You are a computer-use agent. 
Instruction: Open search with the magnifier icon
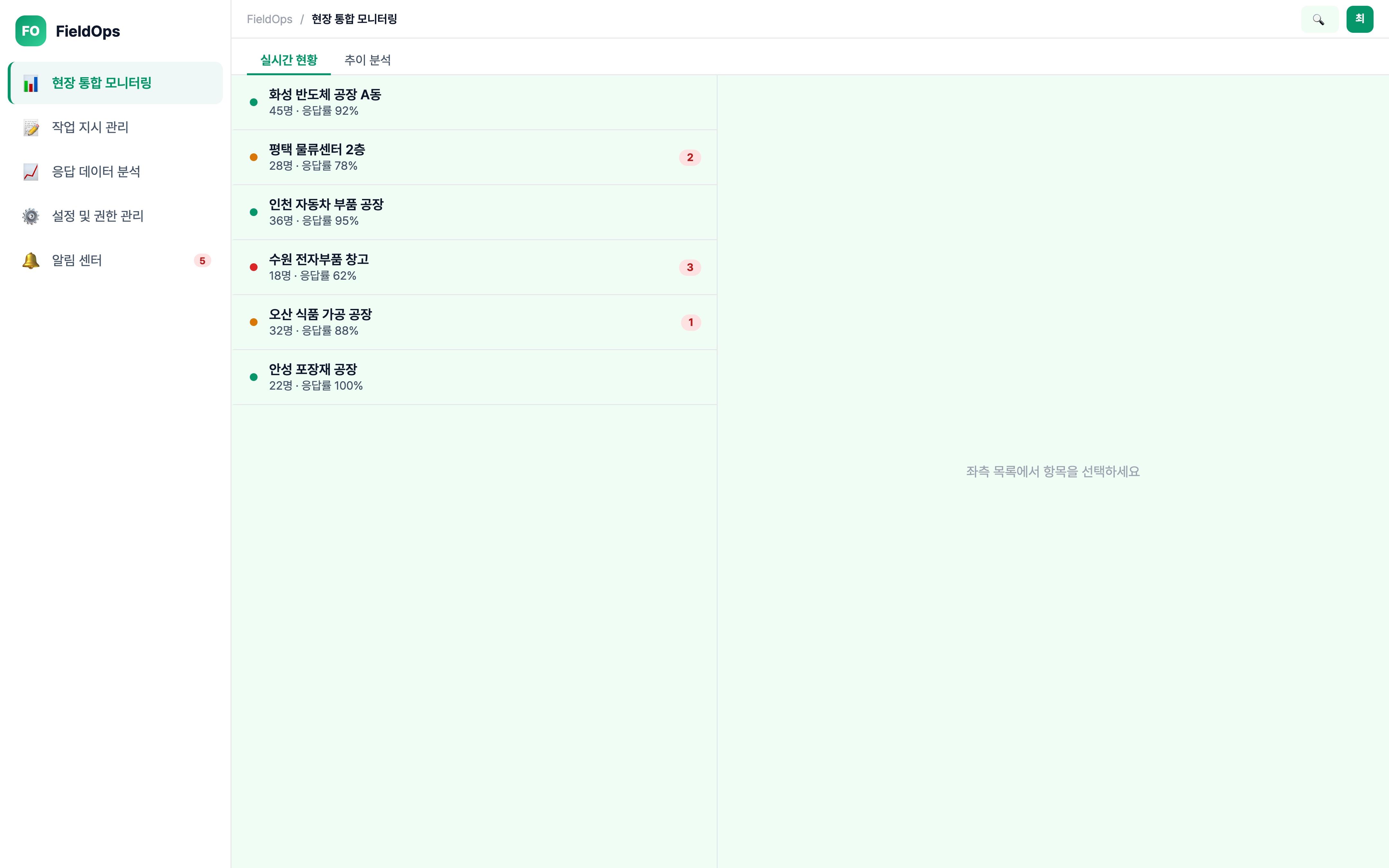(x=1318, y=20)
